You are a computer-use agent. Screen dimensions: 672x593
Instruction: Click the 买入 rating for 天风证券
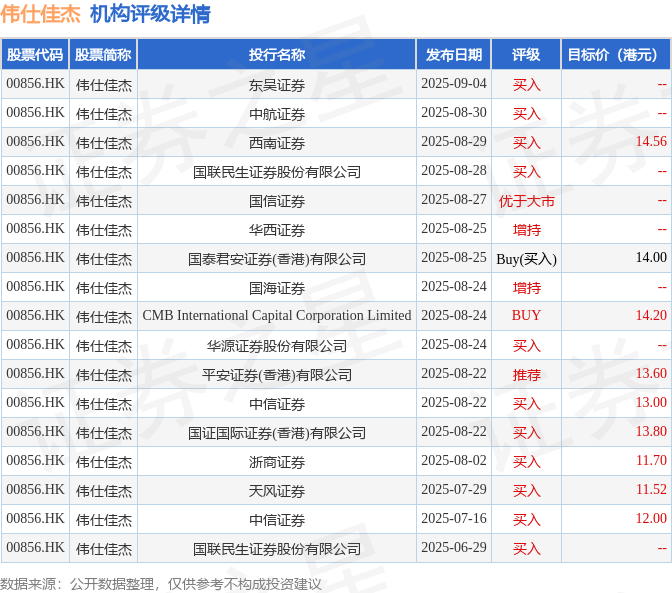click(x=526, y=491)
